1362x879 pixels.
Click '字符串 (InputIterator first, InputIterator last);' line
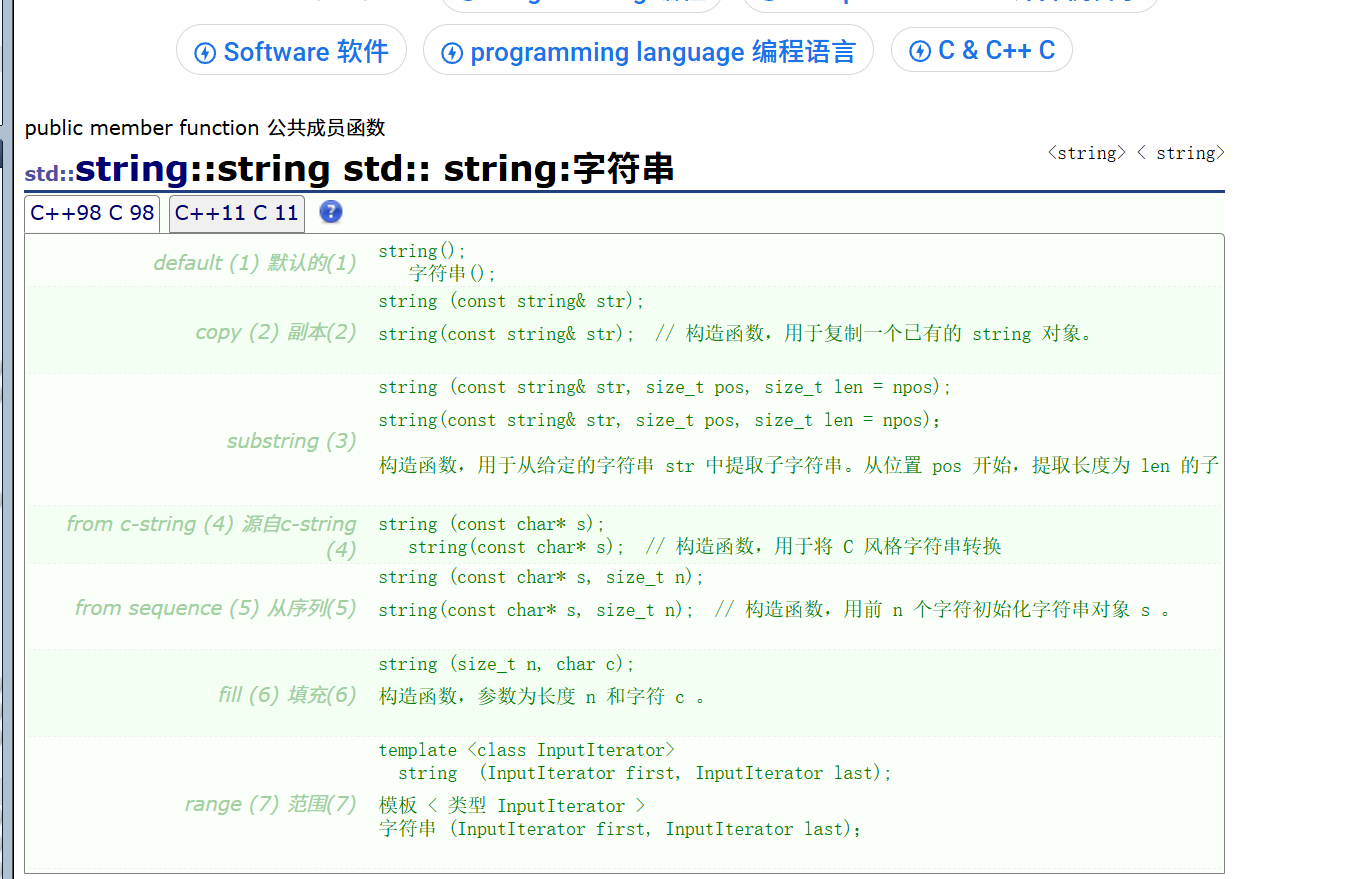pyautogui.click(x=620, y=829)
